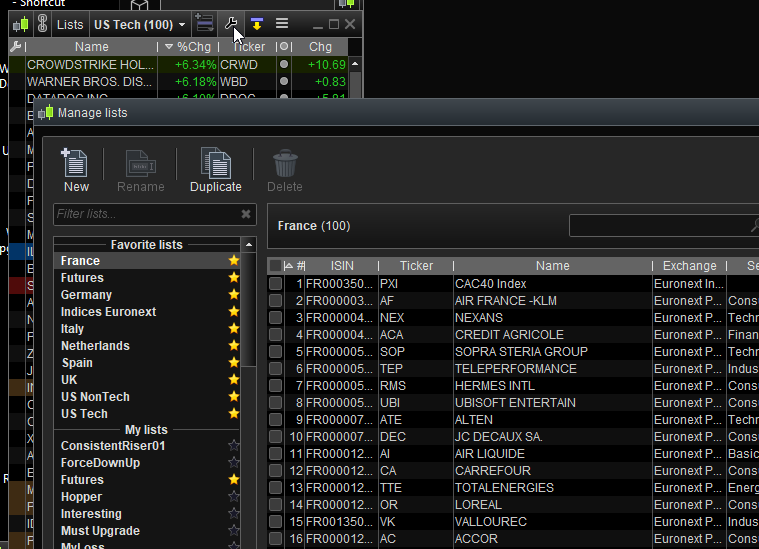Sort by the %Chg column header
This screenshot has height=549, width=759.
189,46
